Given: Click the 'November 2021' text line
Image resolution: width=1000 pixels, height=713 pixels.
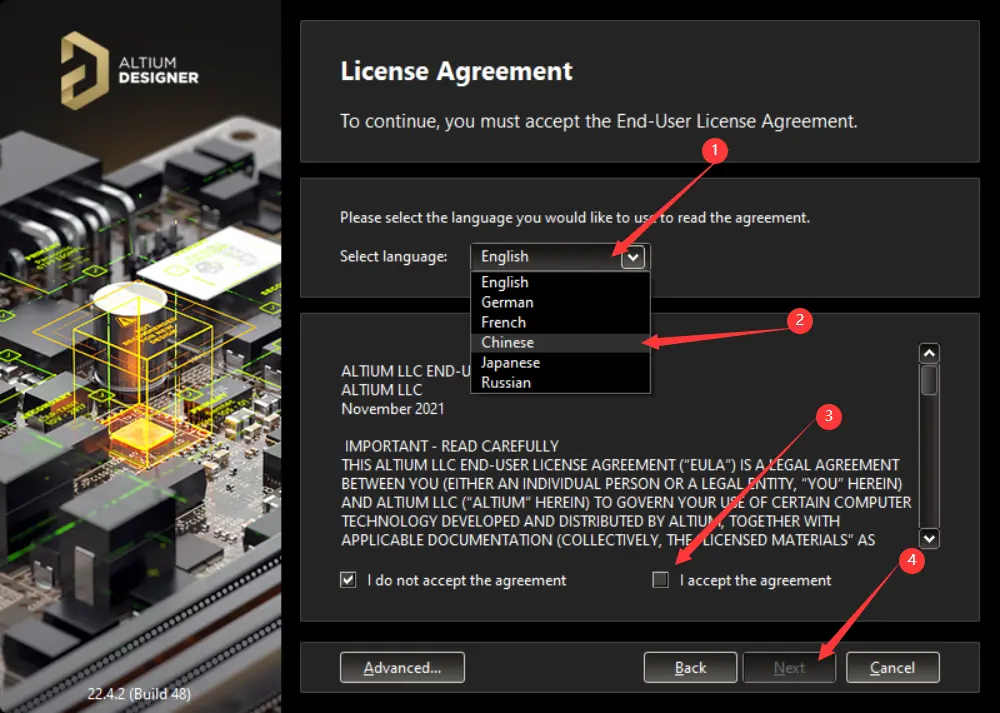Looking at the screenshot, I should pos(393,409).
